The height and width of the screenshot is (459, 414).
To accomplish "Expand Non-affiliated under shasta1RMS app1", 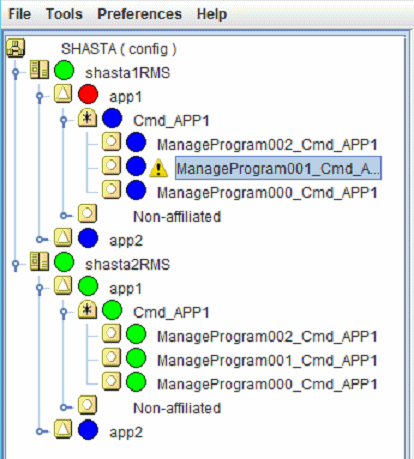I will (x=65, y=216).
